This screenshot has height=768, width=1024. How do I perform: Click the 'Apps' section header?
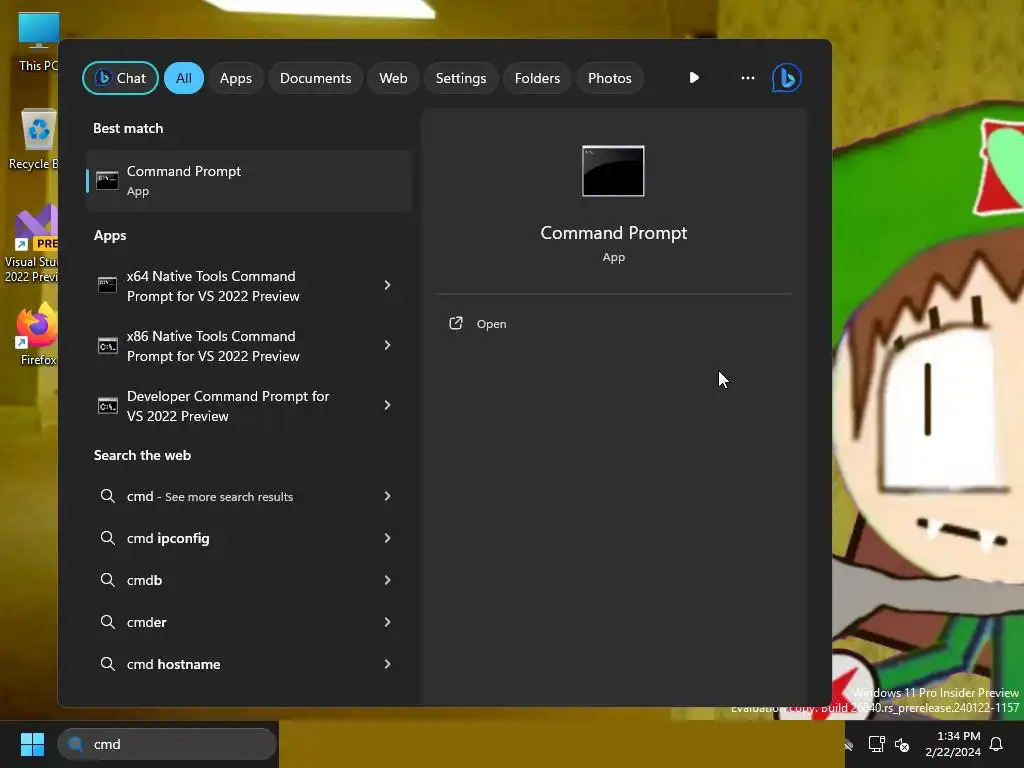click(110, 236)
